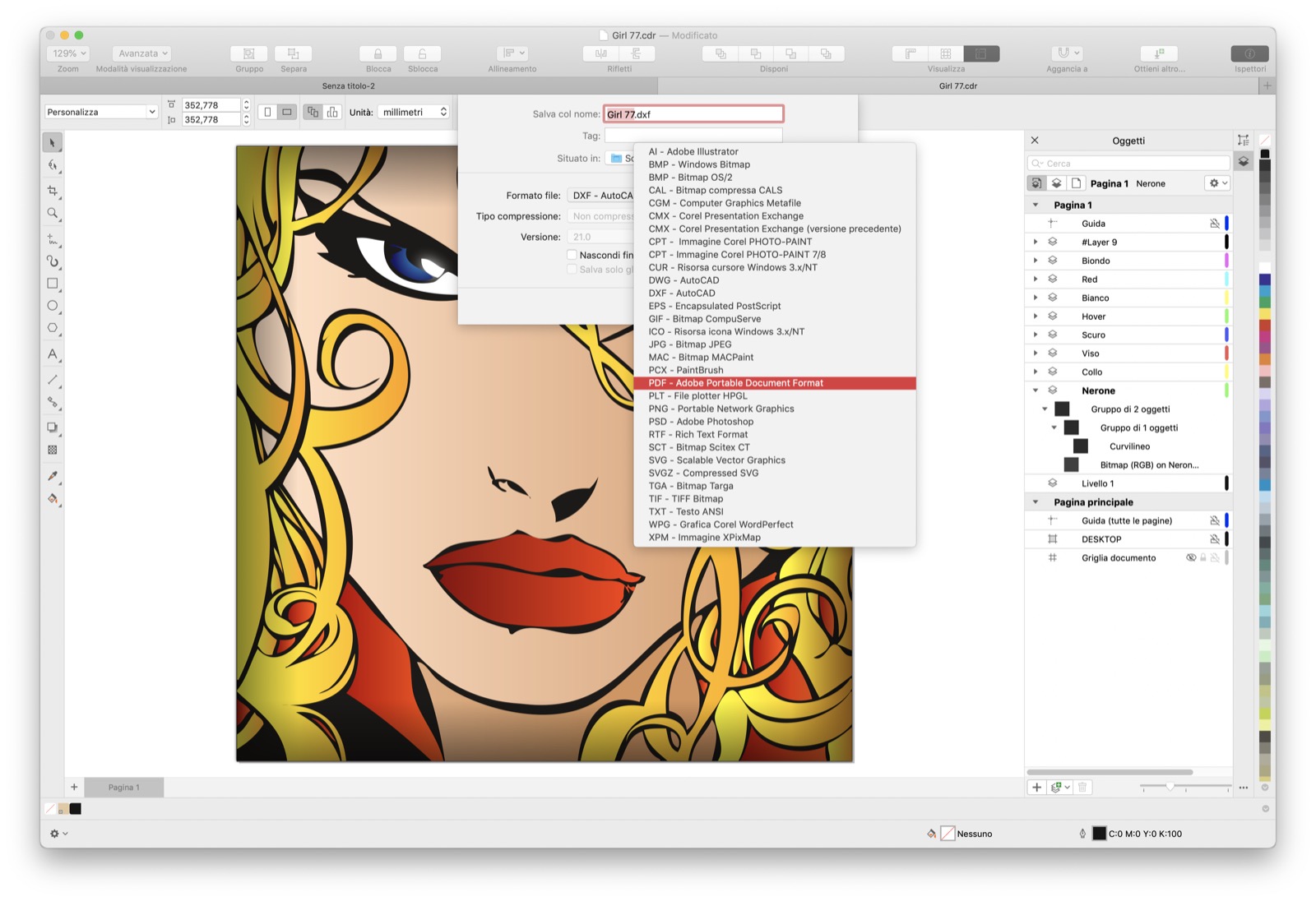Toggle visibility eye of Griglia documento

pos(1190,558)
